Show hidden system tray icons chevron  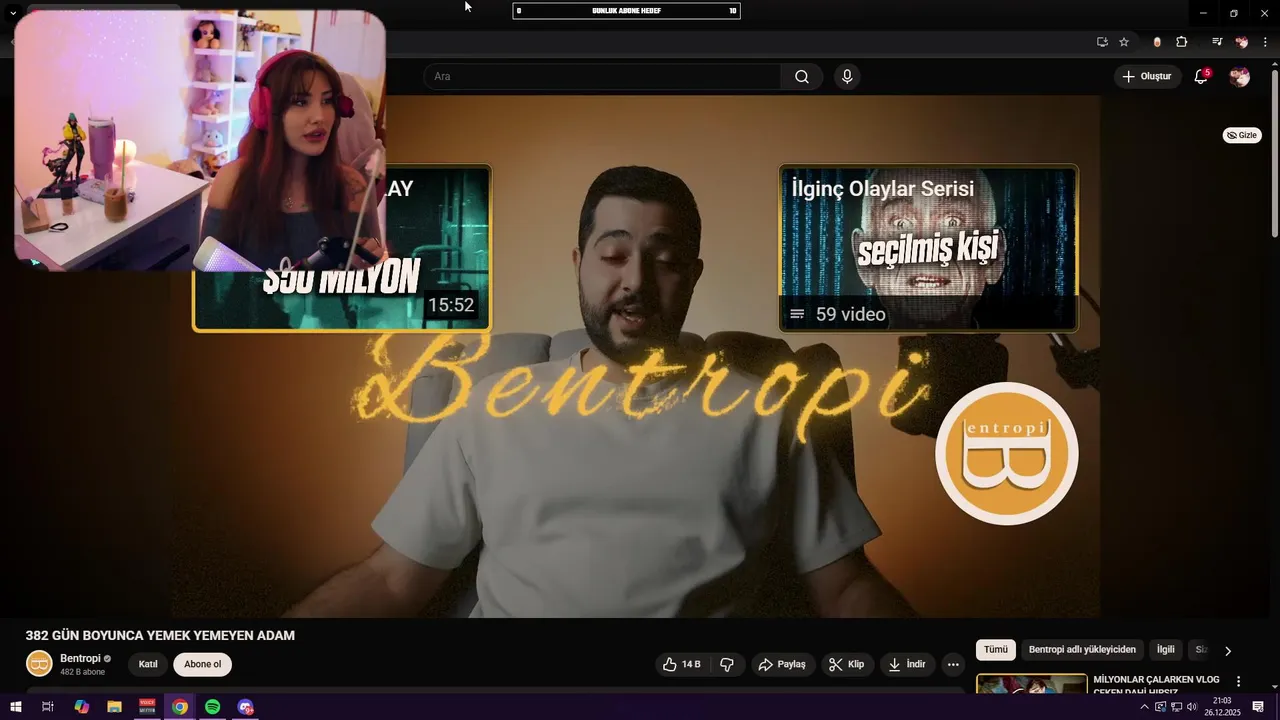coord(1144,707)
